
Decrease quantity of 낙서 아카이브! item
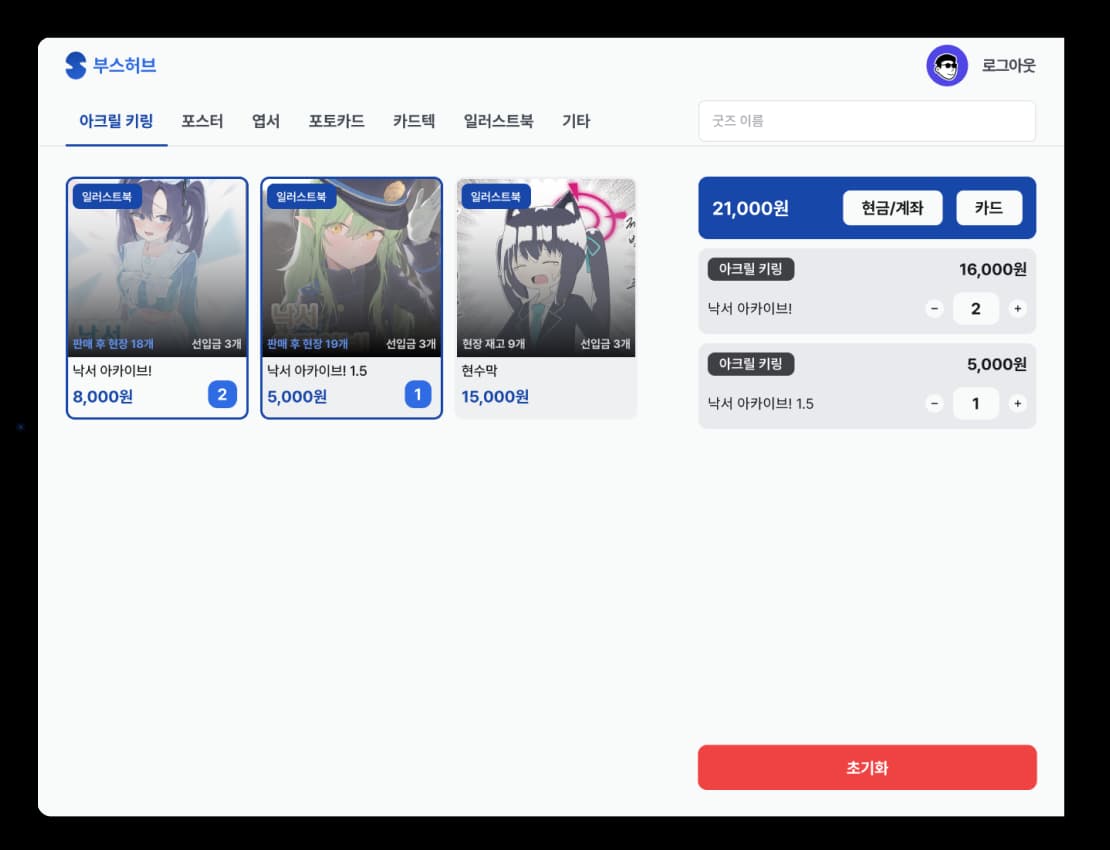[934, 309]
